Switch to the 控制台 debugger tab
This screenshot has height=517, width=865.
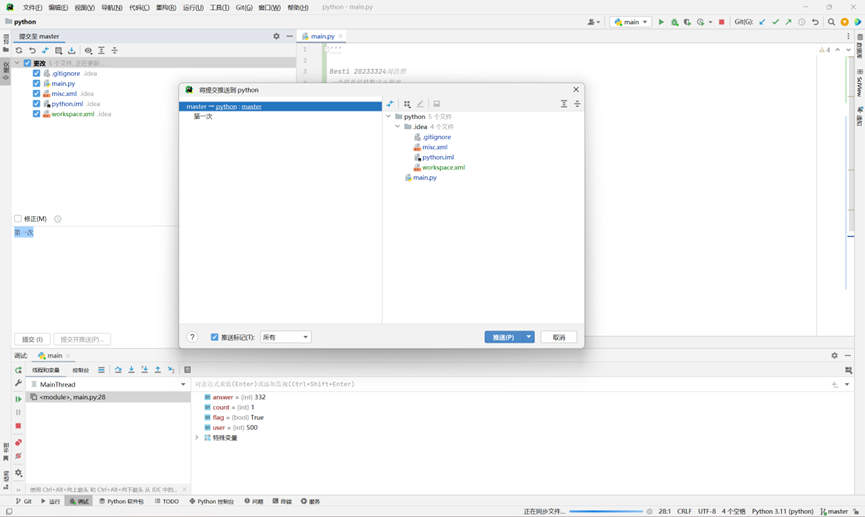pyautogui.click(x=80, y=370)
